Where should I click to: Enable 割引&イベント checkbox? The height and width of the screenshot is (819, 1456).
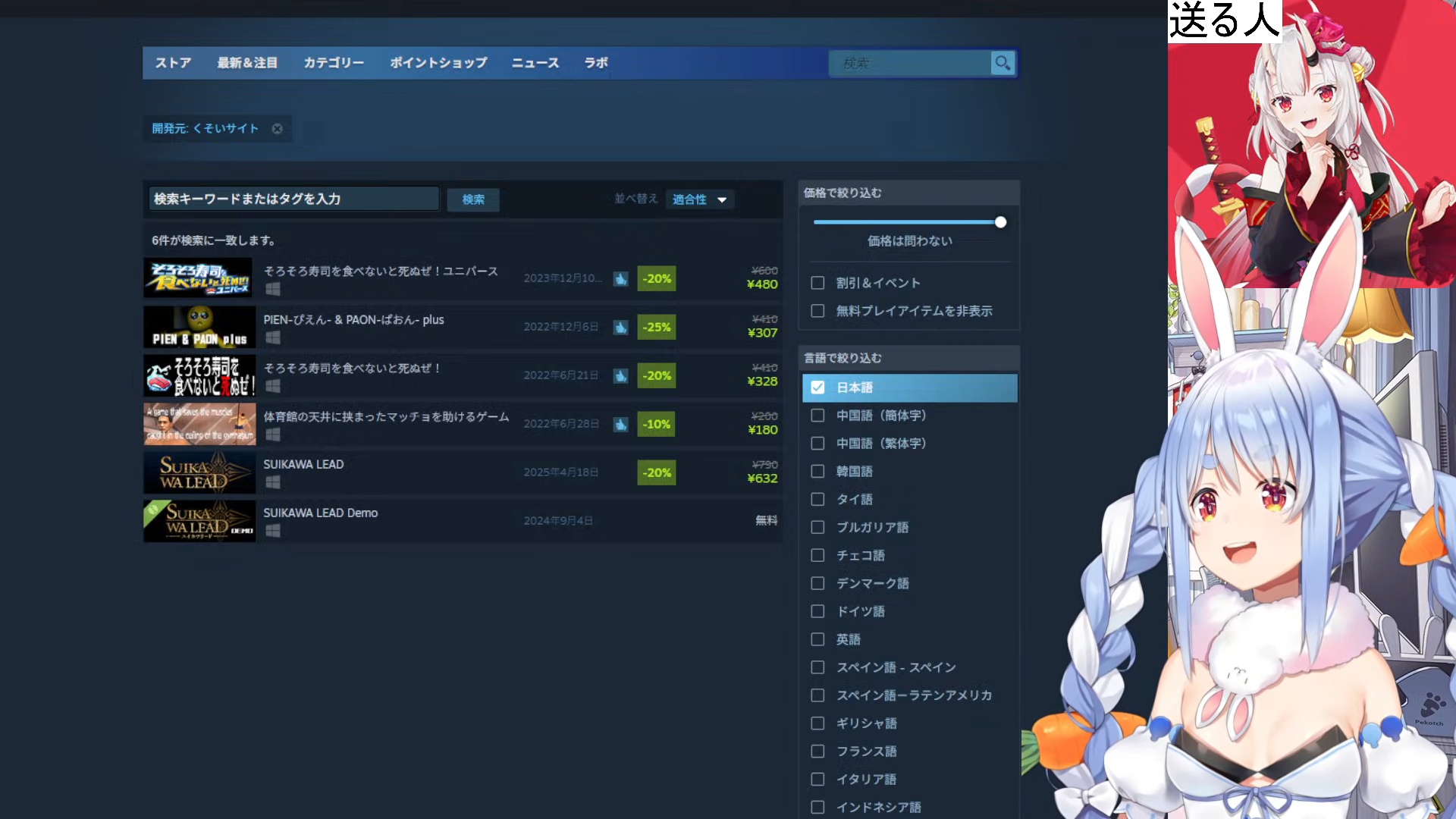tap(817, 283)
